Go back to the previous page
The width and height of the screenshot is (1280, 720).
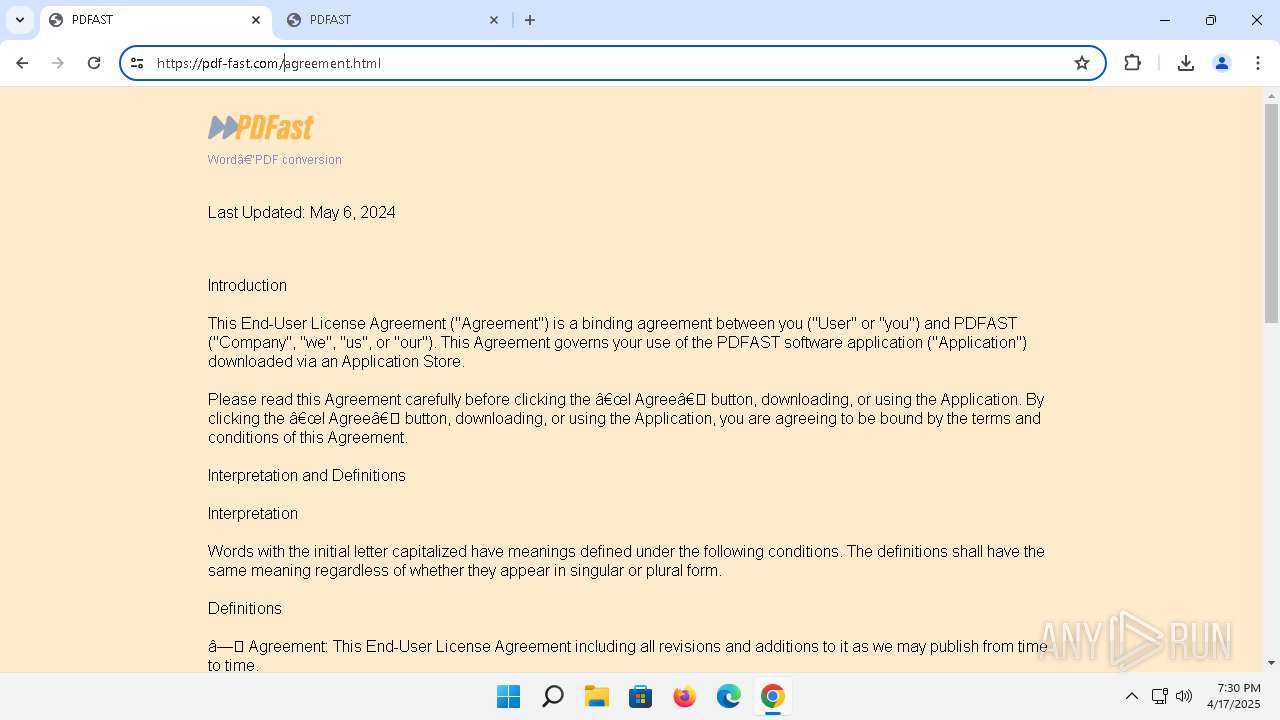[22, 63]
